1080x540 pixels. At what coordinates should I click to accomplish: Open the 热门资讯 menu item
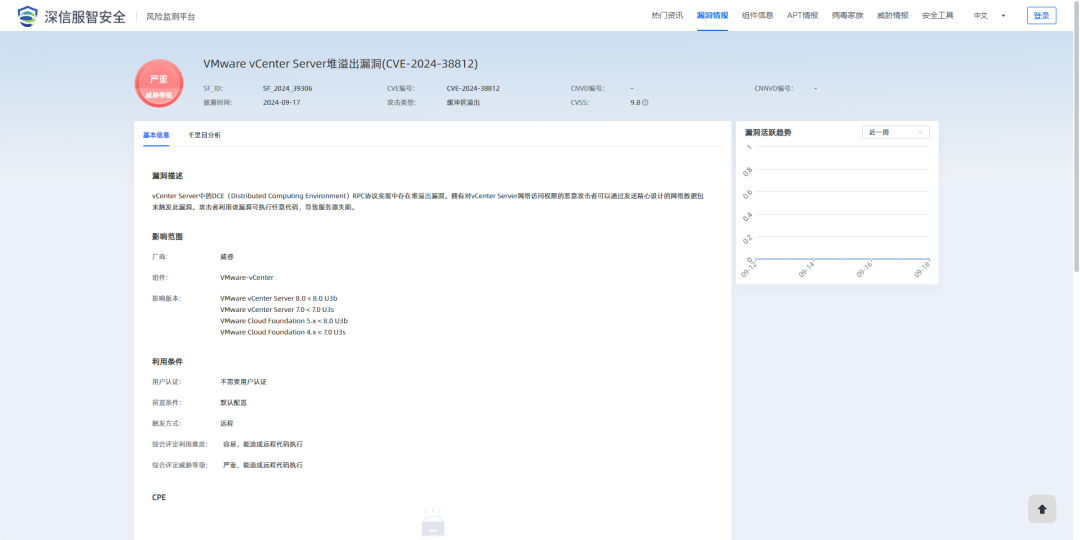pos(667,16)
